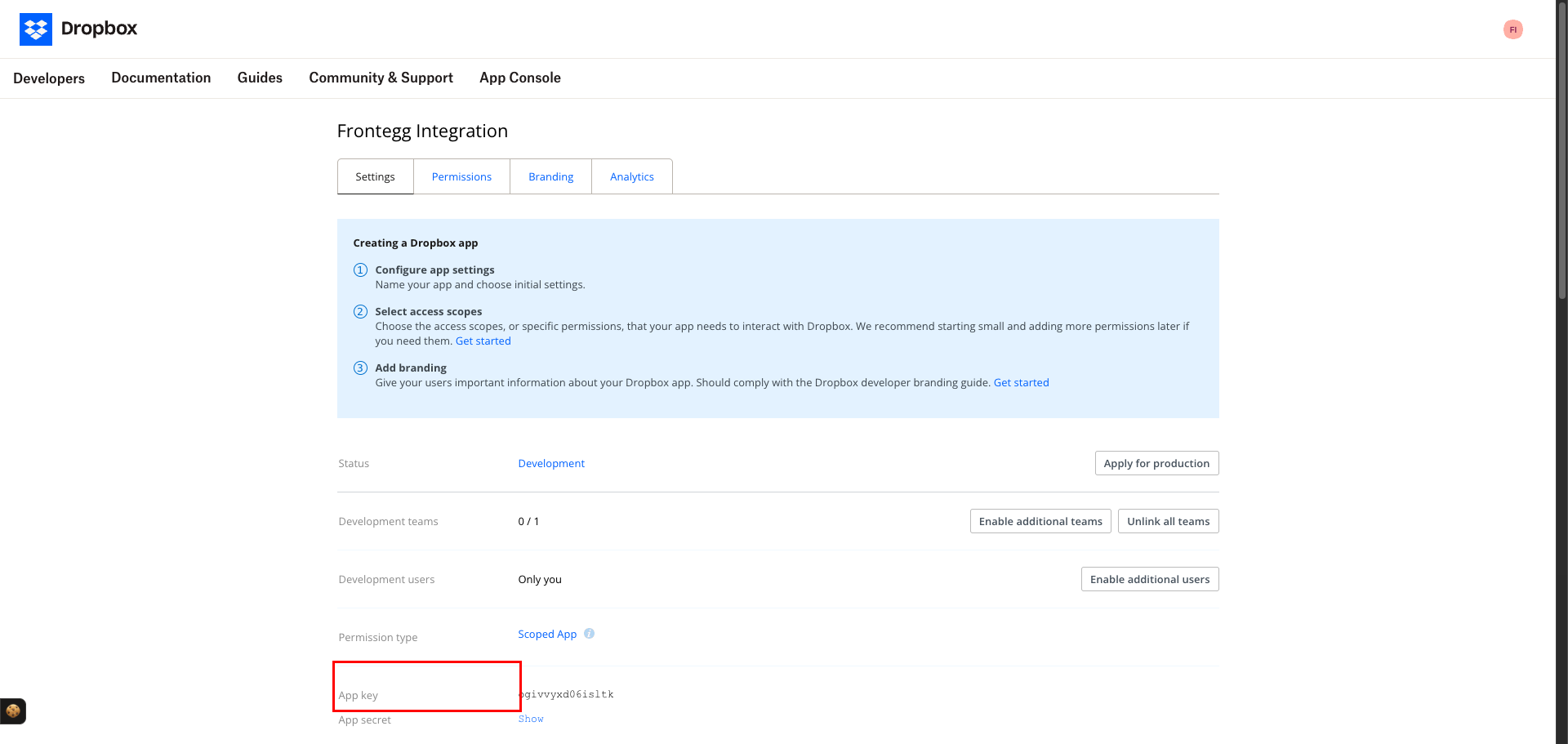Click Apply for production button

[x=1156, y=463]
